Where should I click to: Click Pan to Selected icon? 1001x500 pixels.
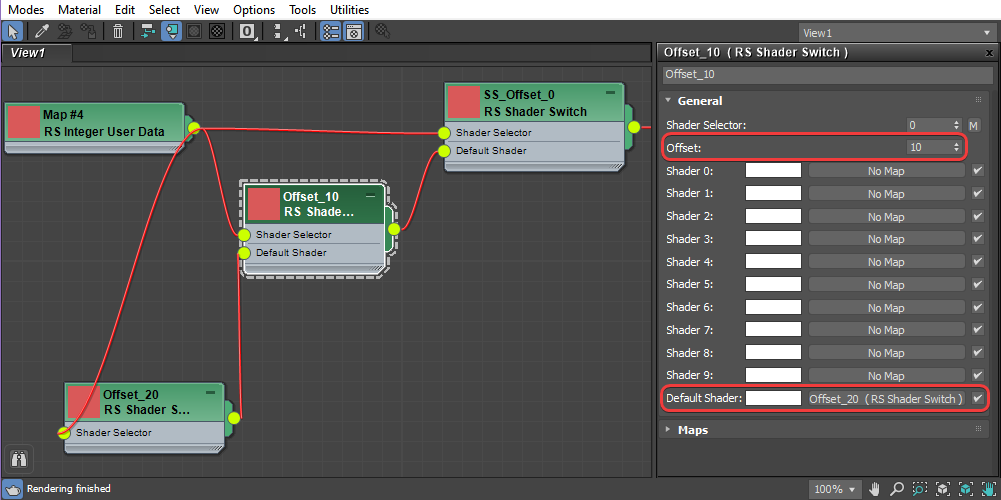(988, 489)
